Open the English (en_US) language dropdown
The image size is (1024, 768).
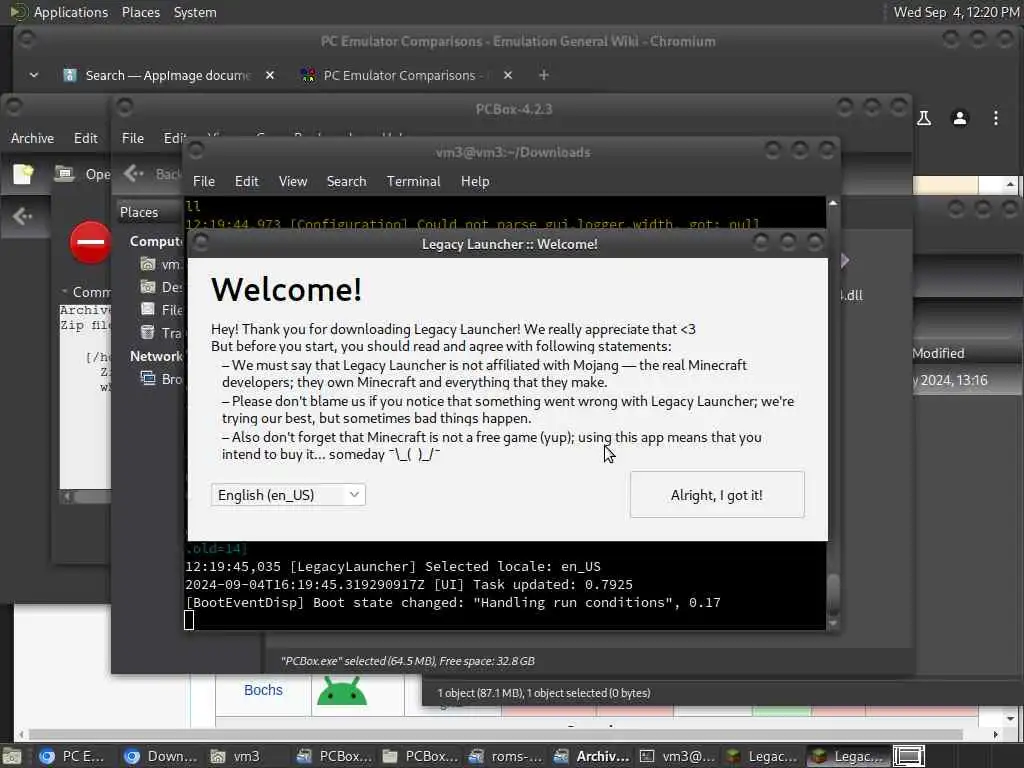[288, 495]
